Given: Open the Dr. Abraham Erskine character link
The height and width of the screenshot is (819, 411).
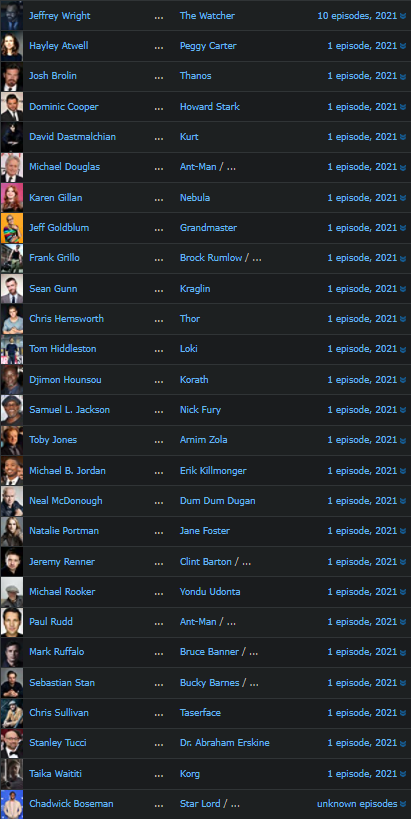Looking at the screenshot, I should point(225,743).
